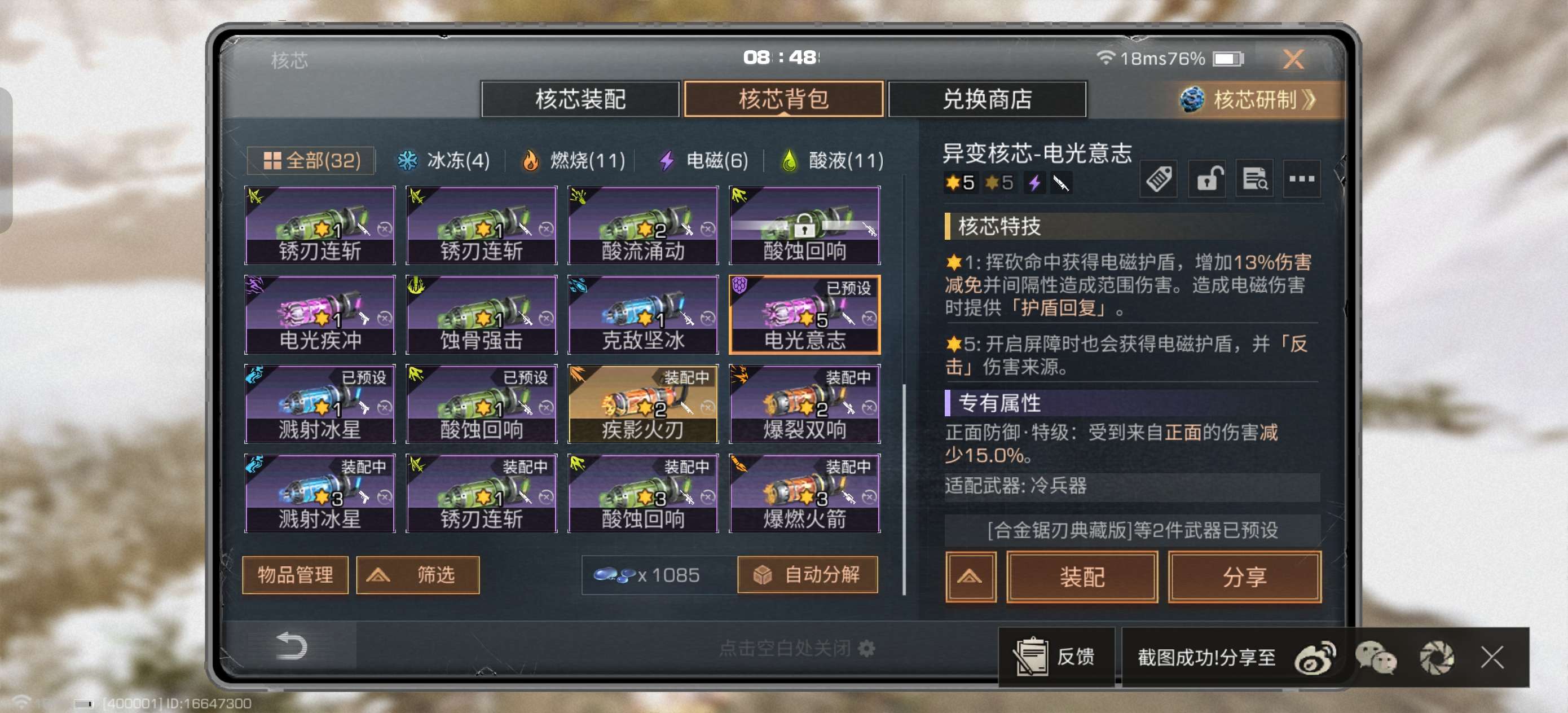Click the tag icon for the 电光意志 core
The width and height of the screenshot is (1568, 713).
1158,179
